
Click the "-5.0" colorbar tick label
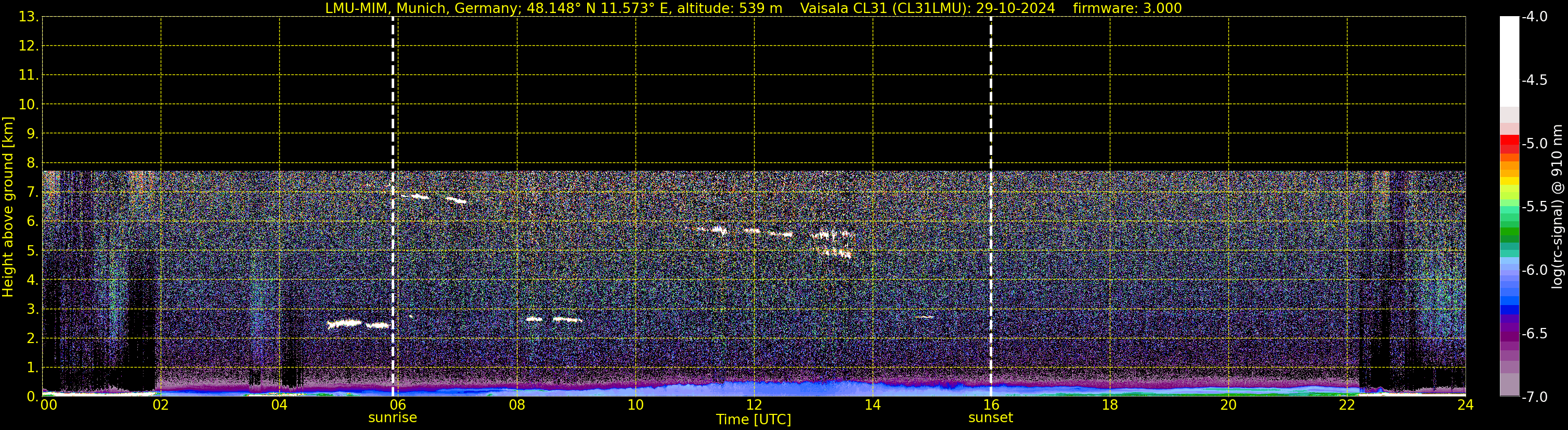(1535, 144)
